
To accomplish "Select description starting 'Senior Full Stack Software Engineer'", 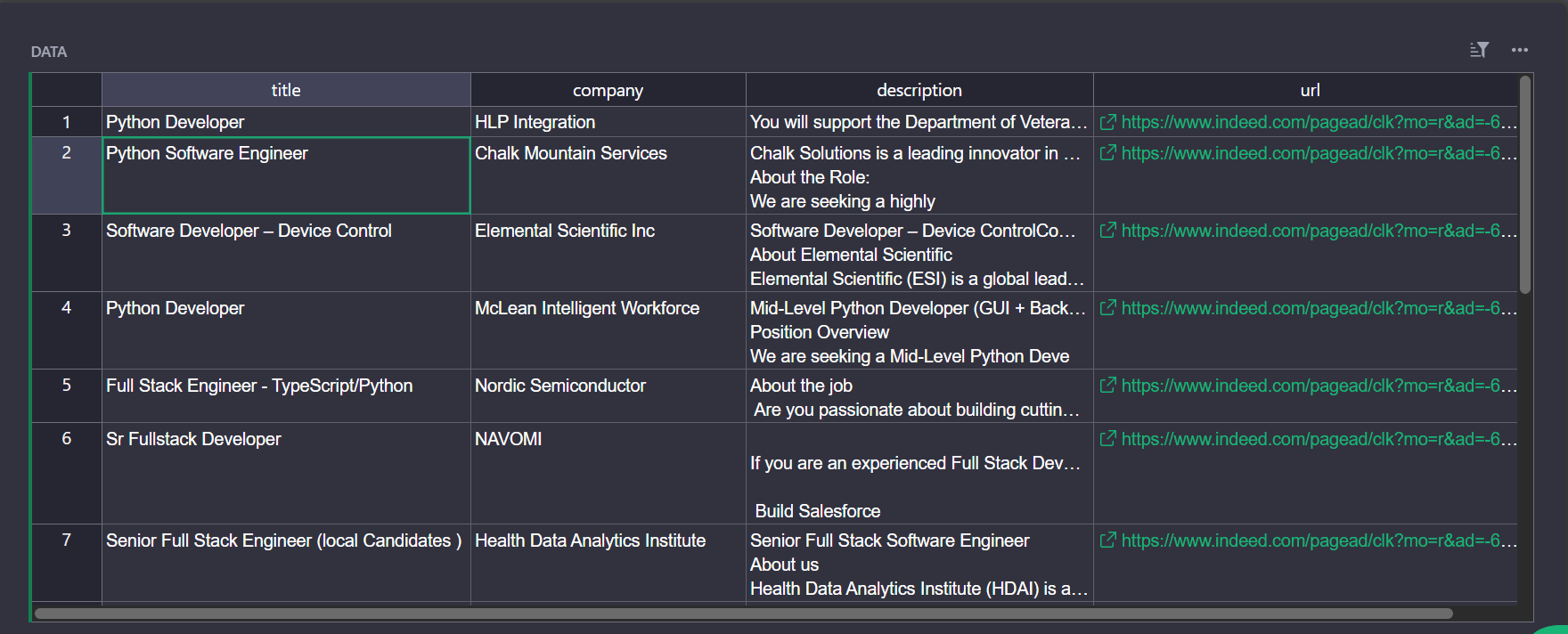I will coord(919,563).
